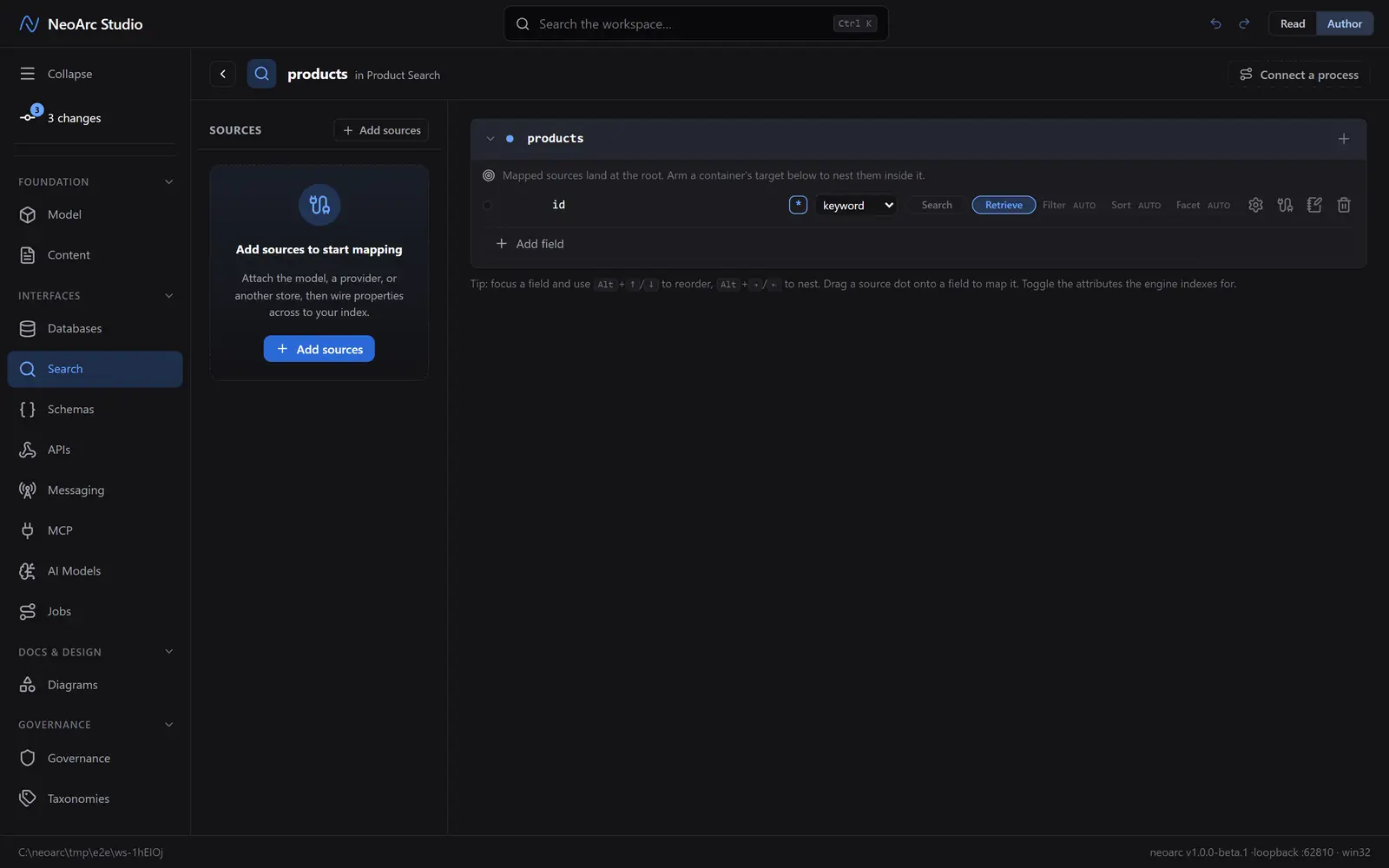Screen dimensions: 1389x868
Task: Click the container target icon beside the hint
Action: tap(489, 175)
